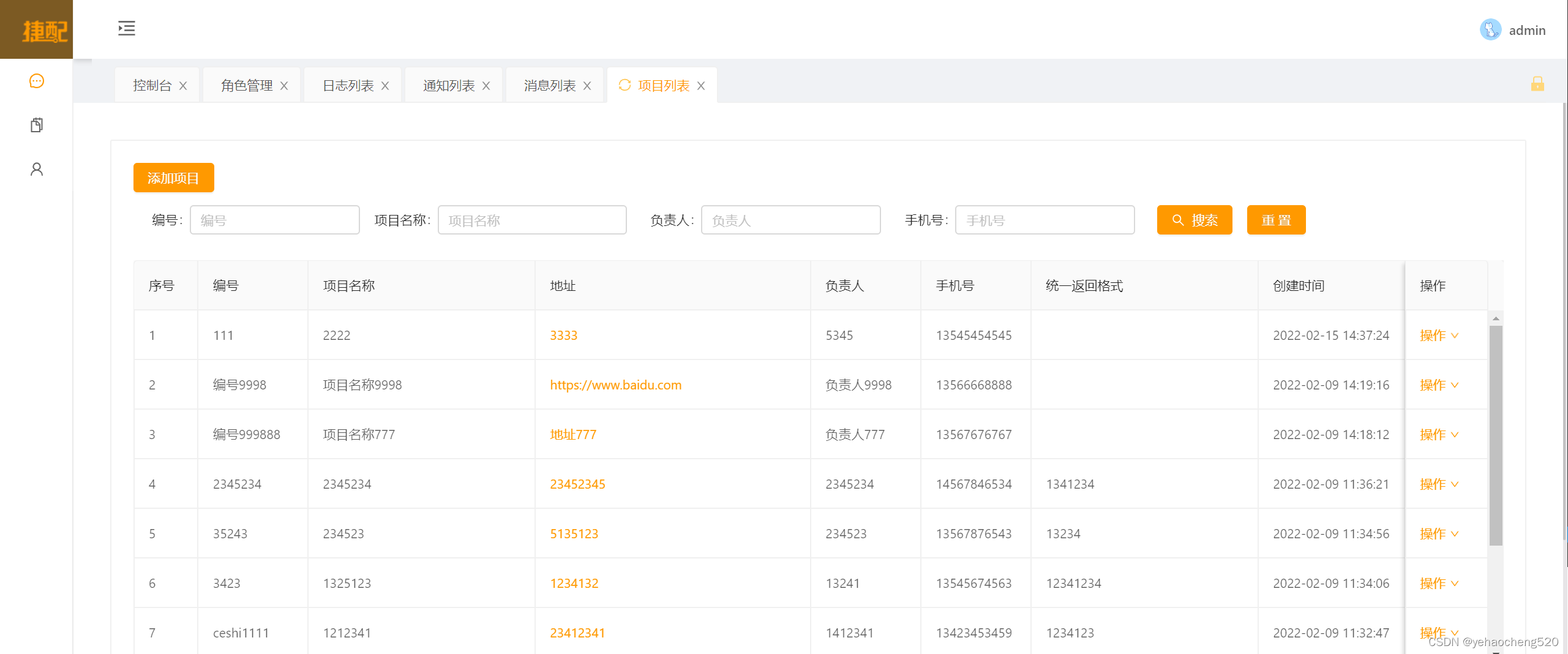
Task: Click the cell ceshi1111
Action: coord(241,633)
